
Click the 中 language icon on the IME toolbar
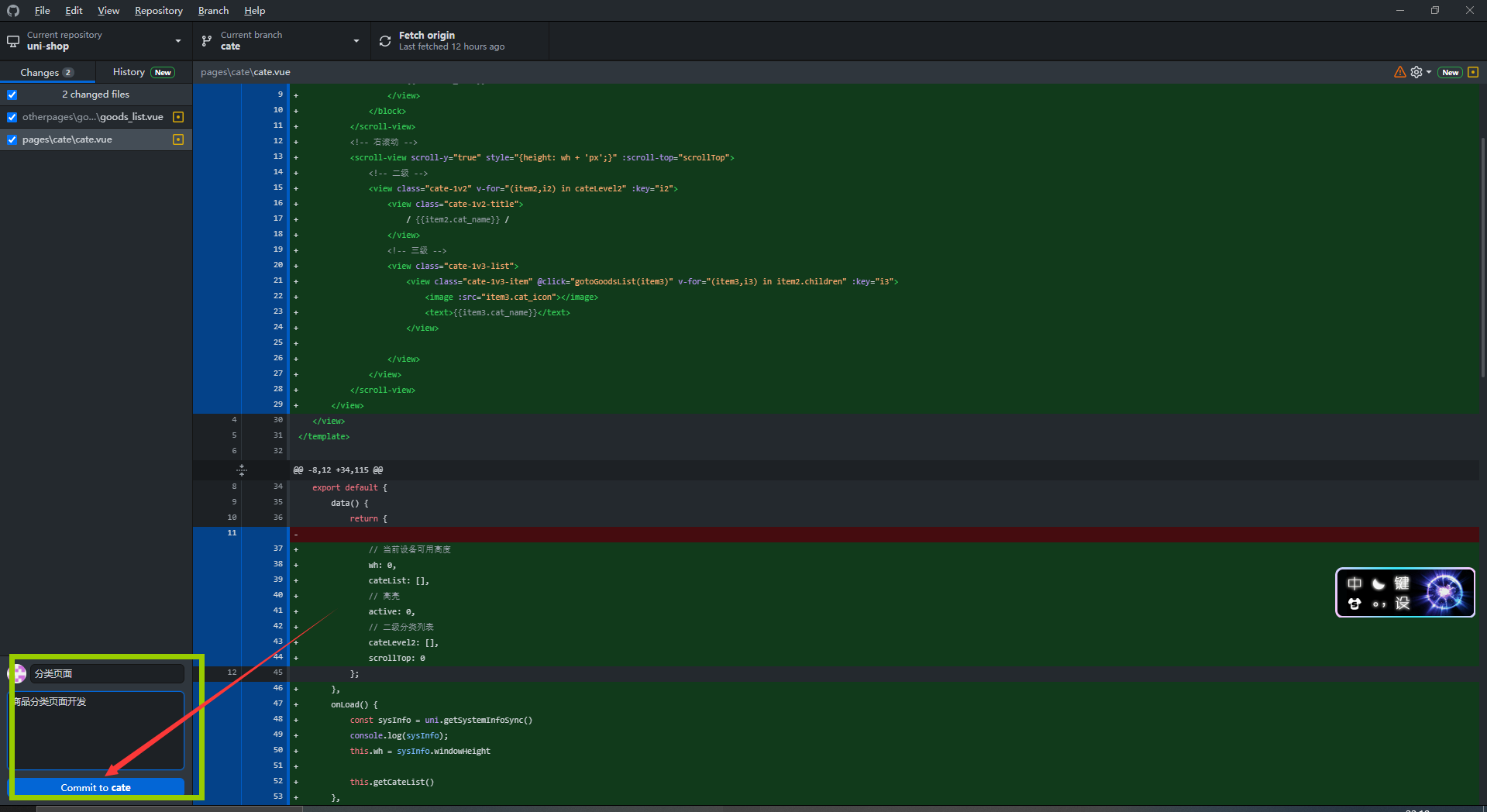coord(1354,583)
